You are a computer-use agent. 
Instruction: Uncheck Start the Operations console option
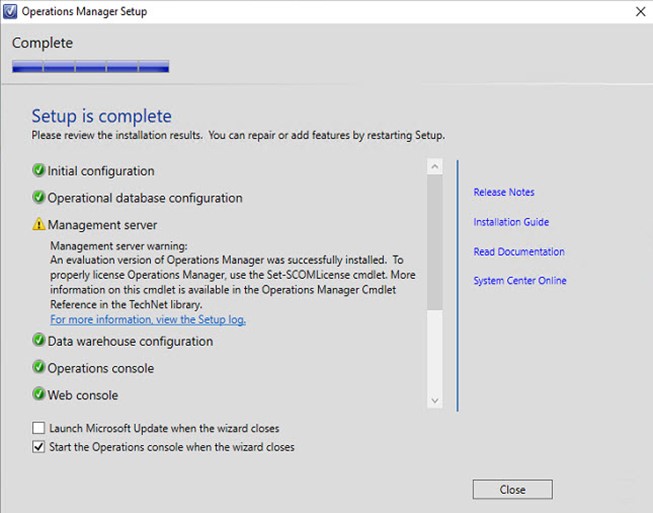click(x=39, y=447)
